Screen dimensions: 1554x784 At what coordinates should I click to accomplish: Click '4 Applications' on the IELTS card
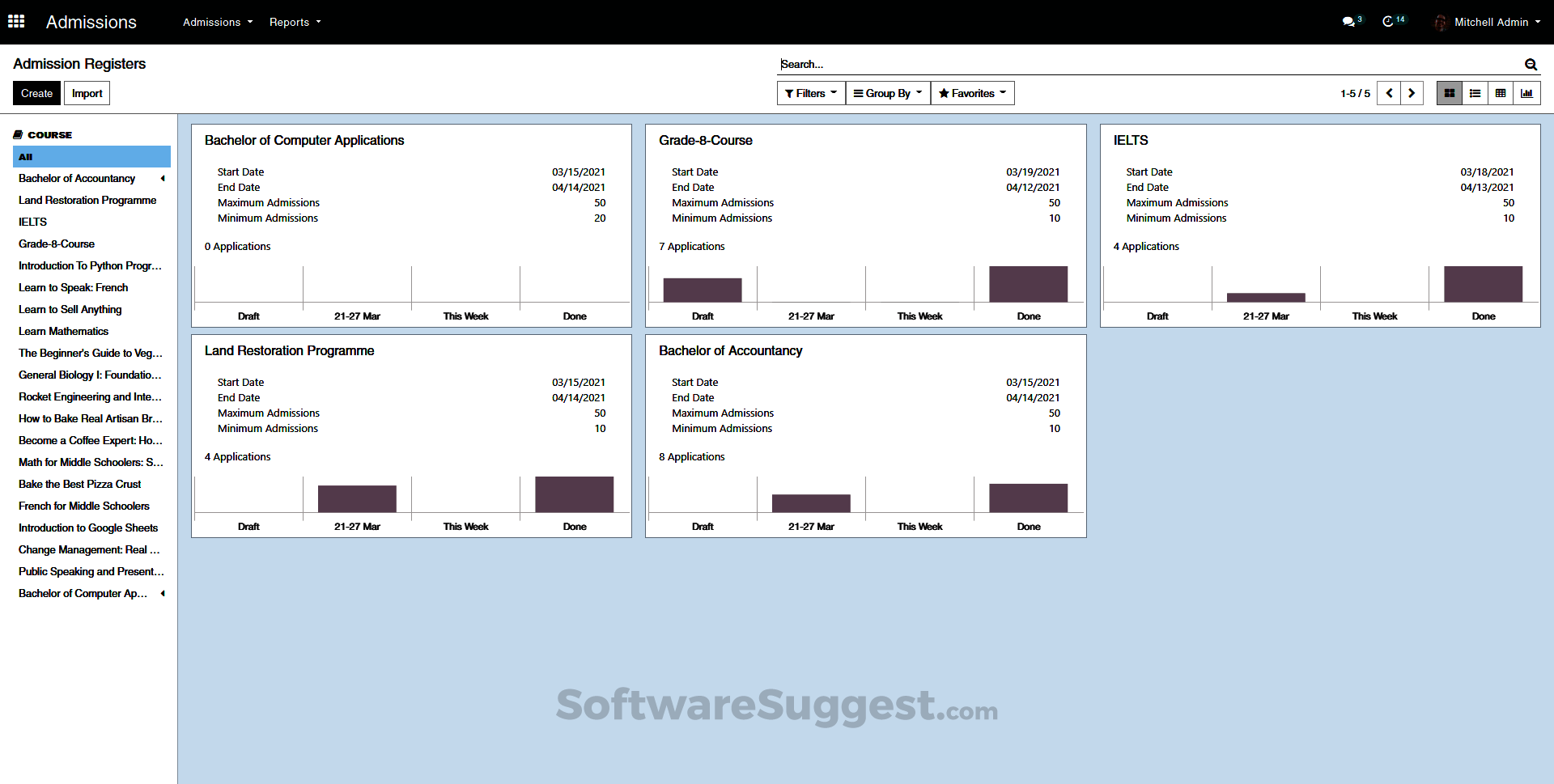1146,246
